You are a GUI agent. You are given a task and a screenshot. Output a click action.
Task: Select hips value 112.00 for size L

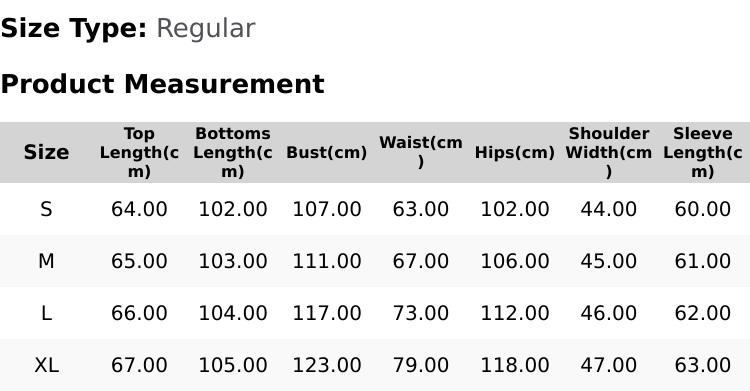[x=515, y=313]
